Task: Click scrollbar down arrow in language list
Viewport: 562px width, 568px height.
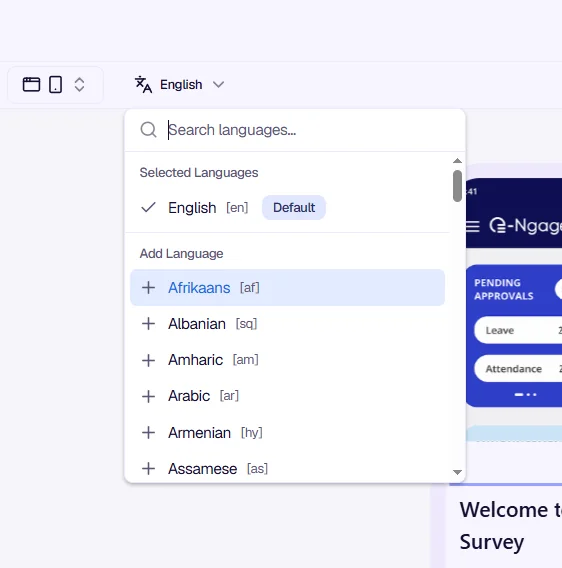Action: (457, 472)
